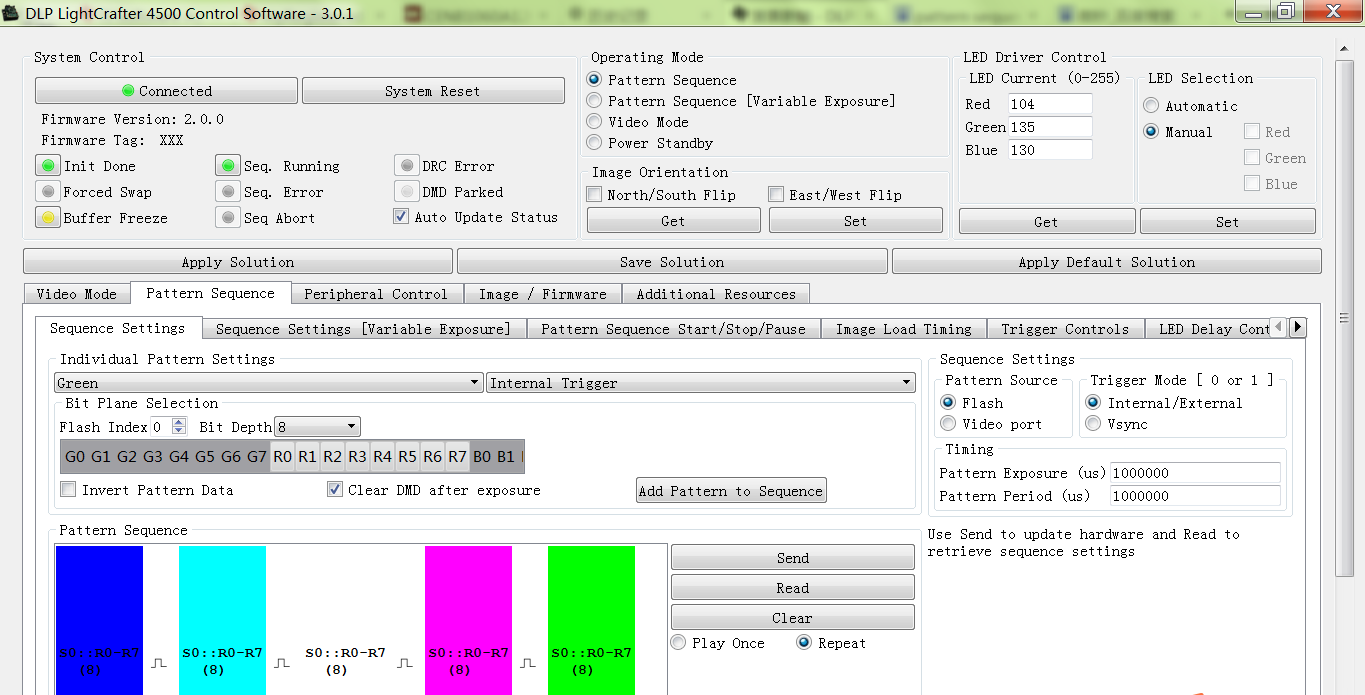Click Save Solution
The image size is (1365, 695).
(672, 262)
